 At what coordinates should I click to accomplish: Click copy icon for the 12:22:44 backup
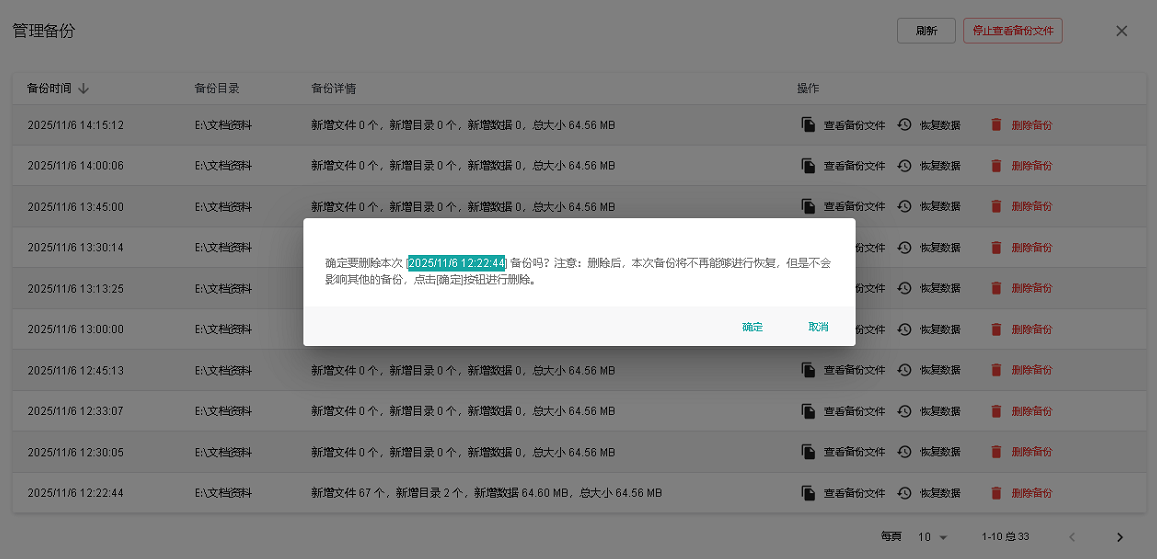point(808,493)
